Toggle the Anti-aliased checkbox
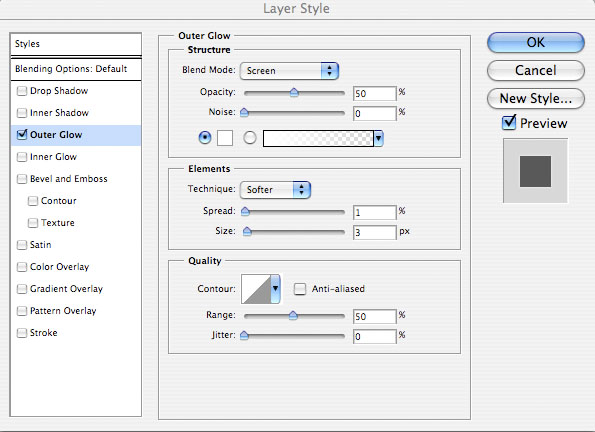Viewport: 595px width, 432px height. [300, 289]
